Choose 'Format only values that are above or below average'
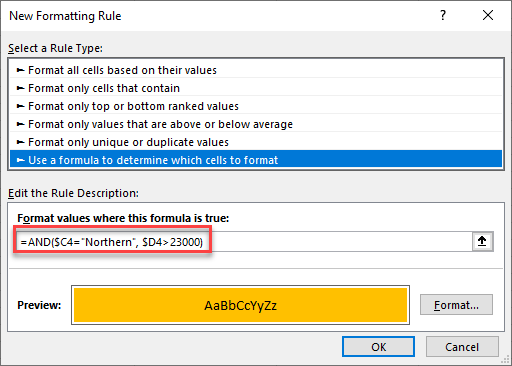This screenshot has height=366, width=512. click(256, 124)
